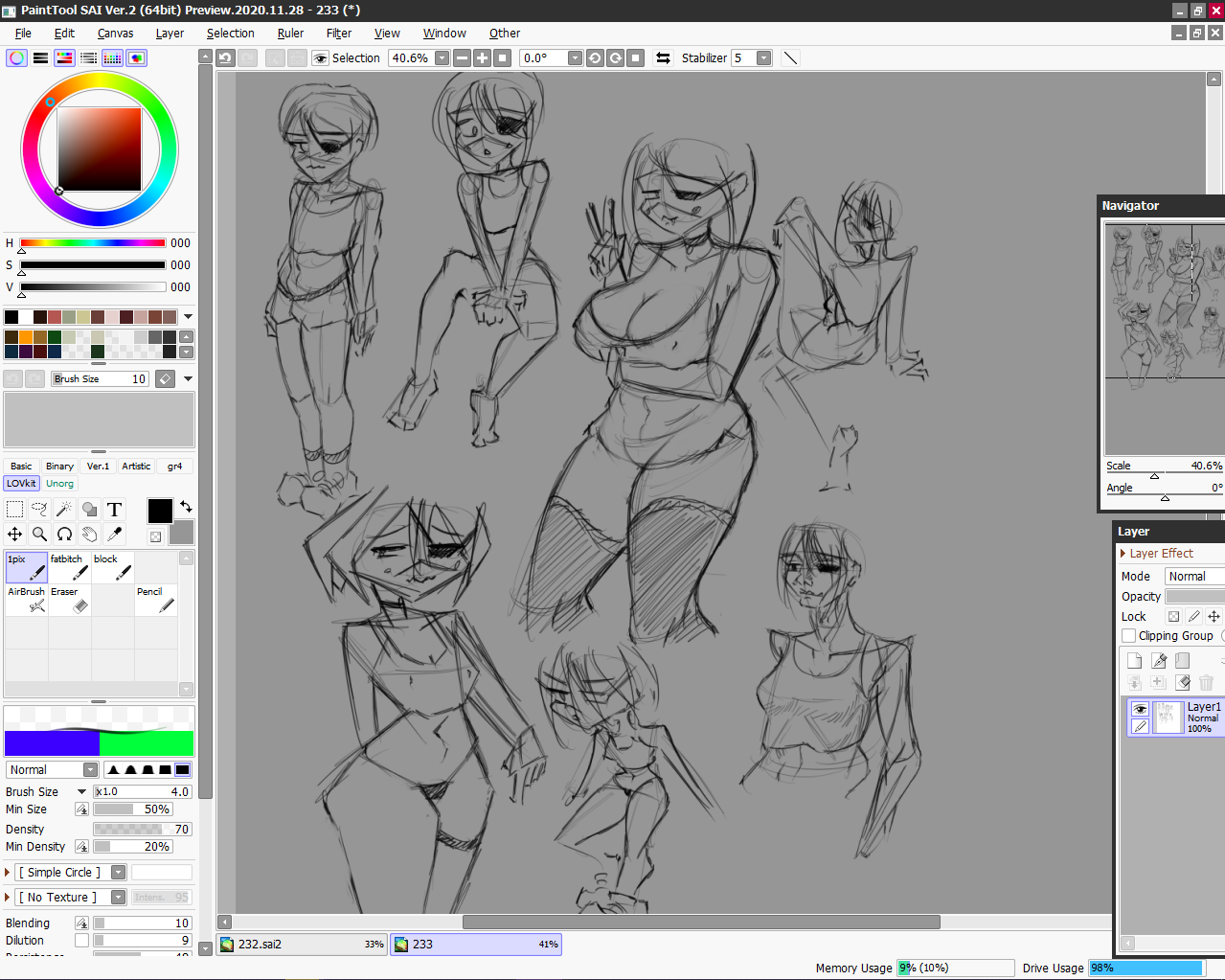Open the Artistic brush group tab
The image size is (1225, 980).
point(136,467)
